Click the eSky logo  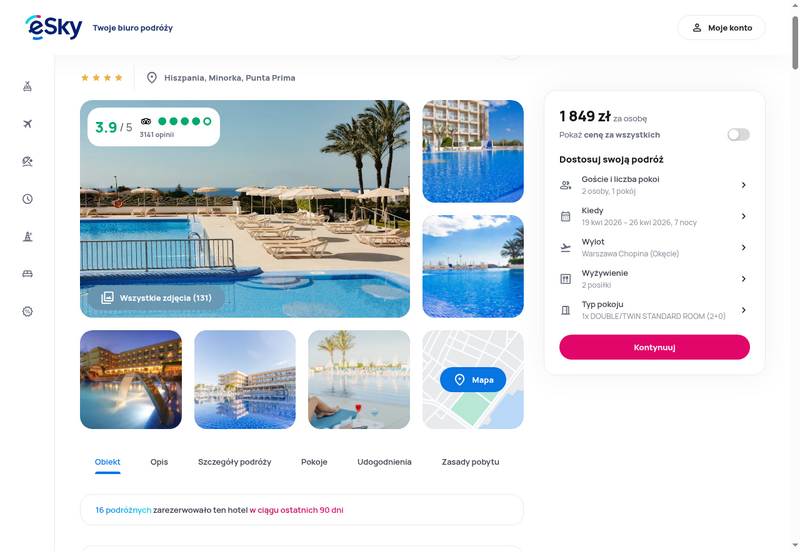54,28
